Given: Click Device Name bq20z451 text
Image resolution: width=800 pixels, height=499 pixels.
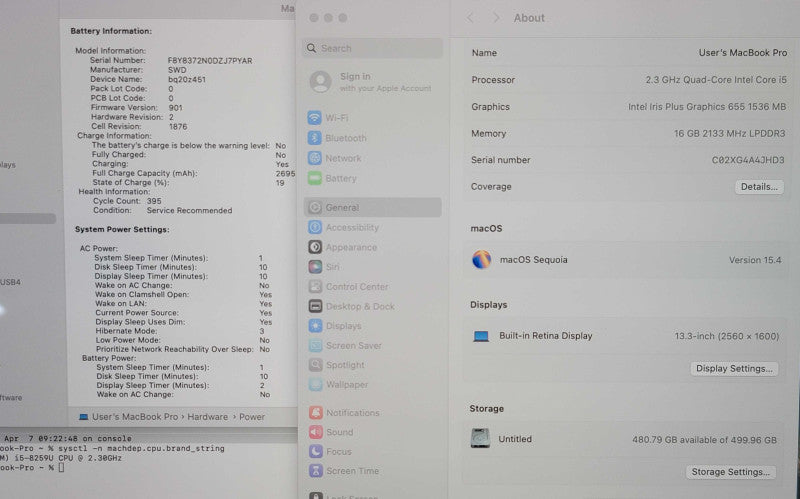Looking at the screenshot, I should click(148, 79).
